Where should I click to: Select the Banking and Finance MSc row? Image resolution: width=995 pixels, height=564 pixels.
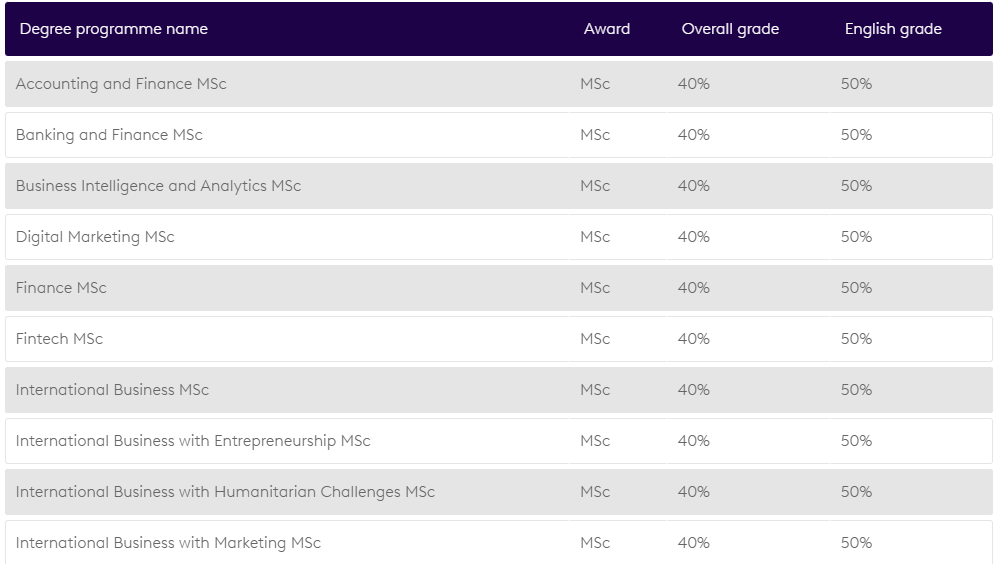click(109, 135)
